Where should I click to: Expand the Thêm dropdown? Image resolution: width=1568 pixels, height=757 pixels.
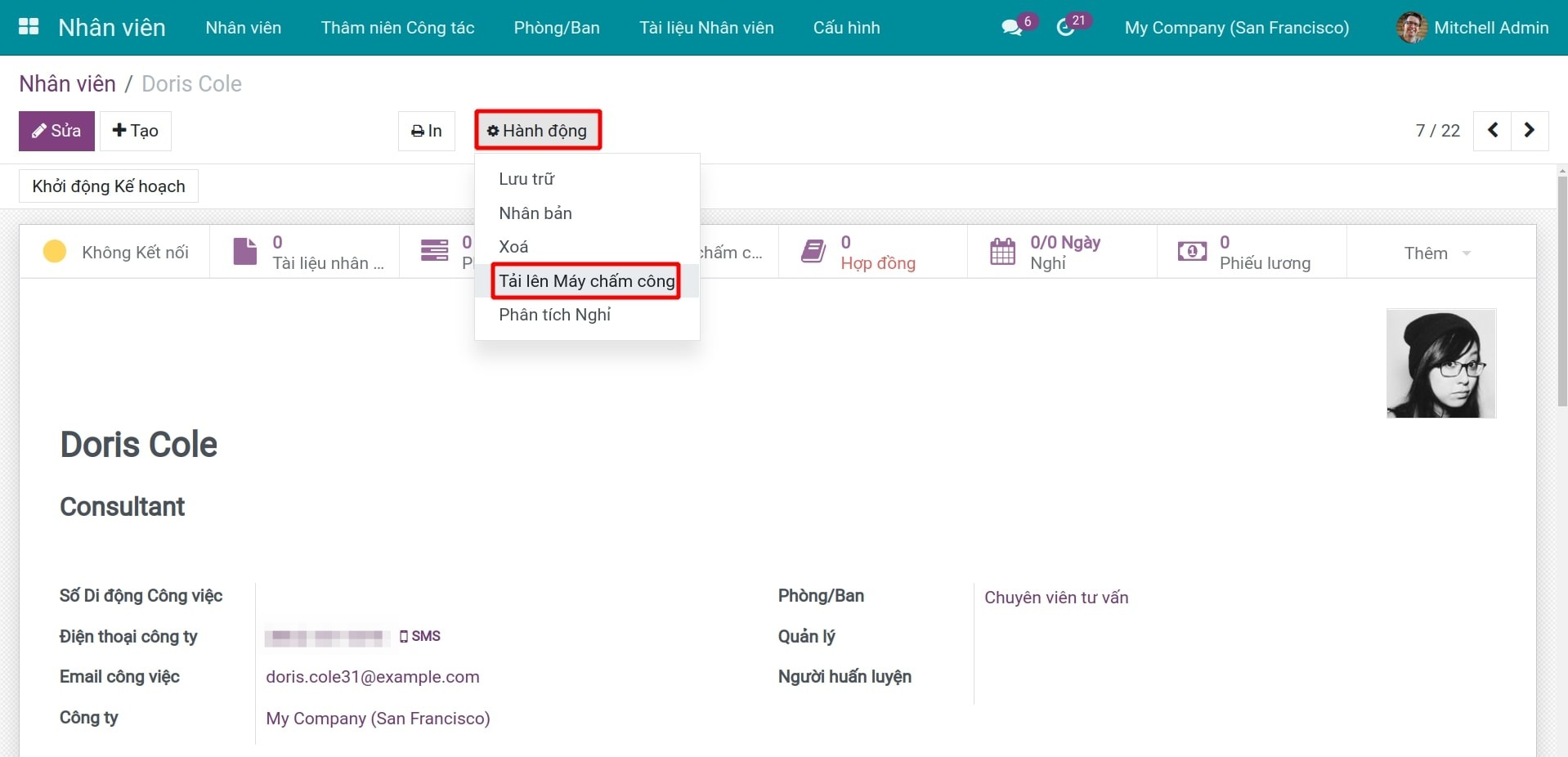click(x=1437, y=253)
